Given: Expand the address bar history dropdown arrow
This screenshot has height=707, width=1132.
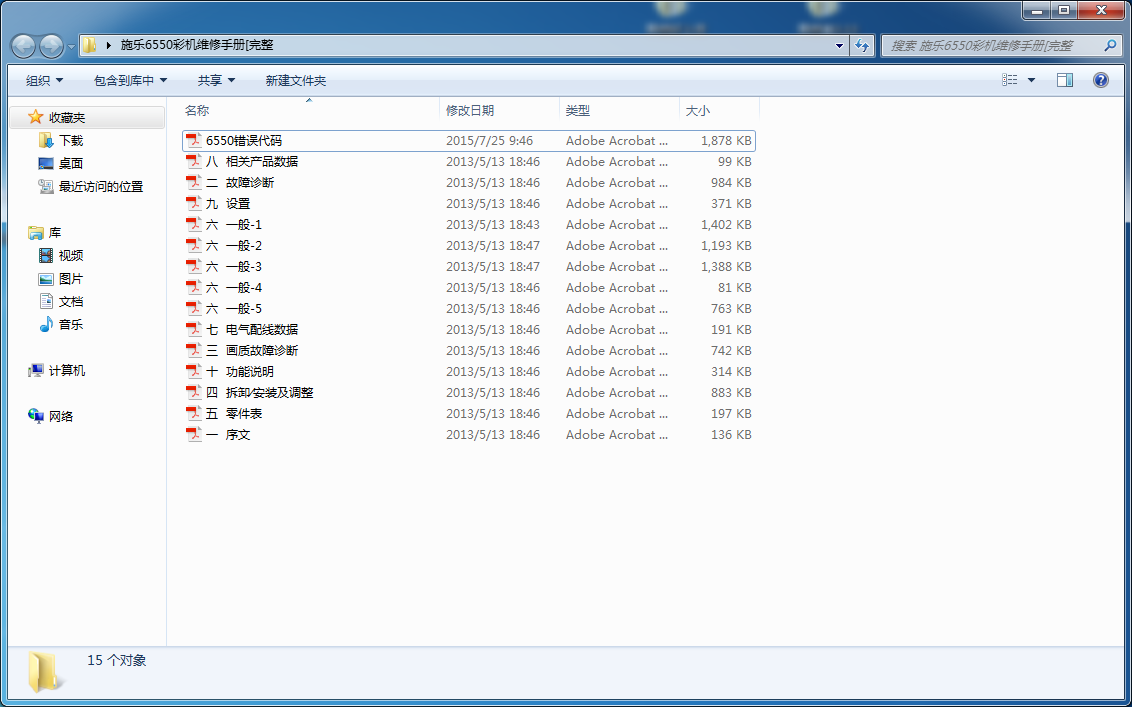Looking at the screenshot, I should click(839, 45).
